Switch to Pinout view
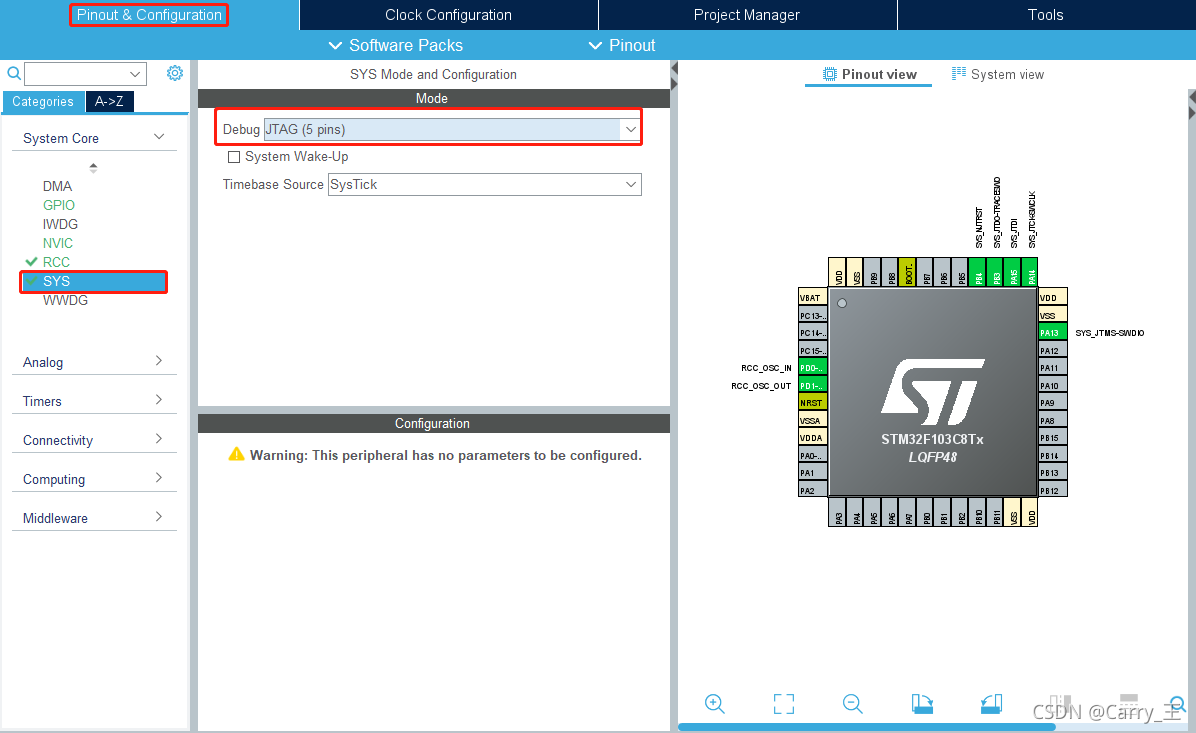The height and width of the screenshot is (733, 1196). click(x=870, y=74)
